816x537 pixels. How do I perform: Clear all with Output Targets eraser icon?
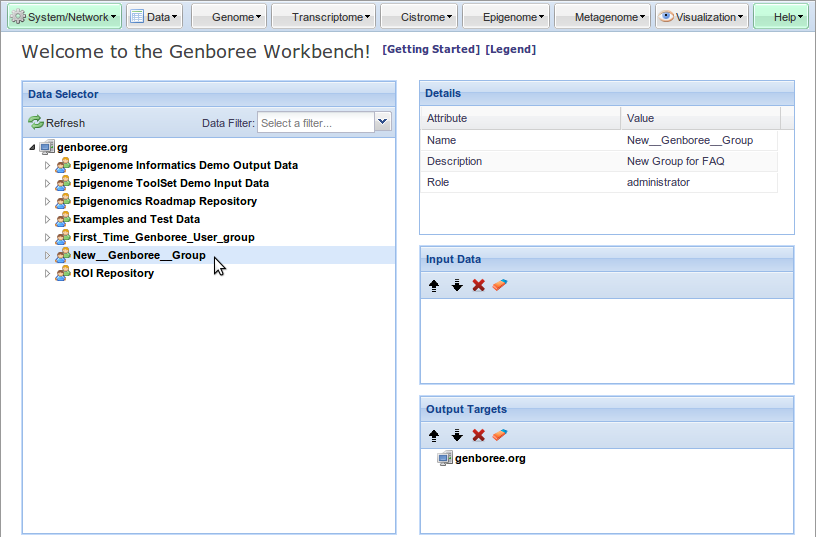click(x=501, y=436)
